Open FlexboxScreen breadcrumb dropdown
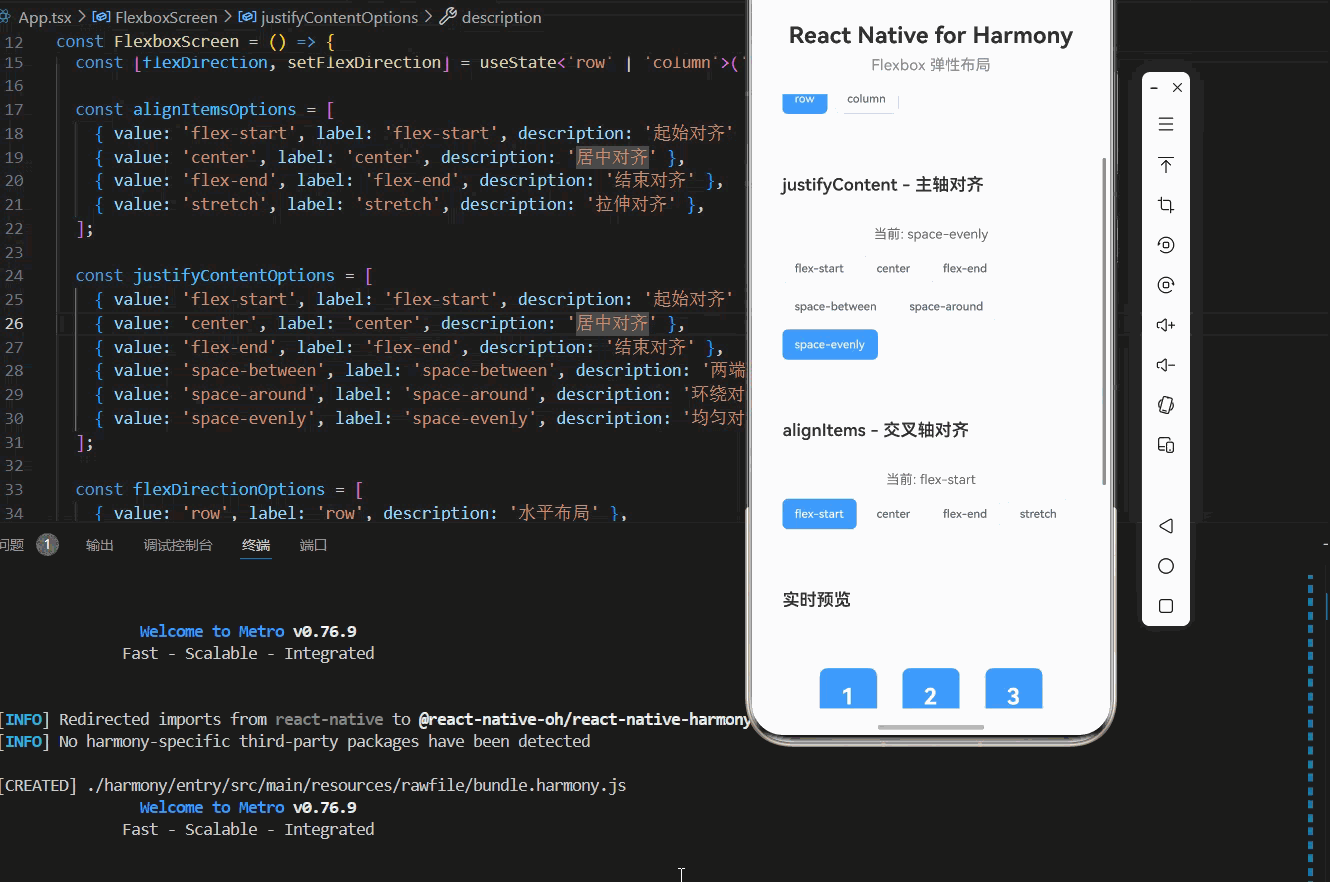The height and width of the screenshot is (882, 1330). pos(166,17)
